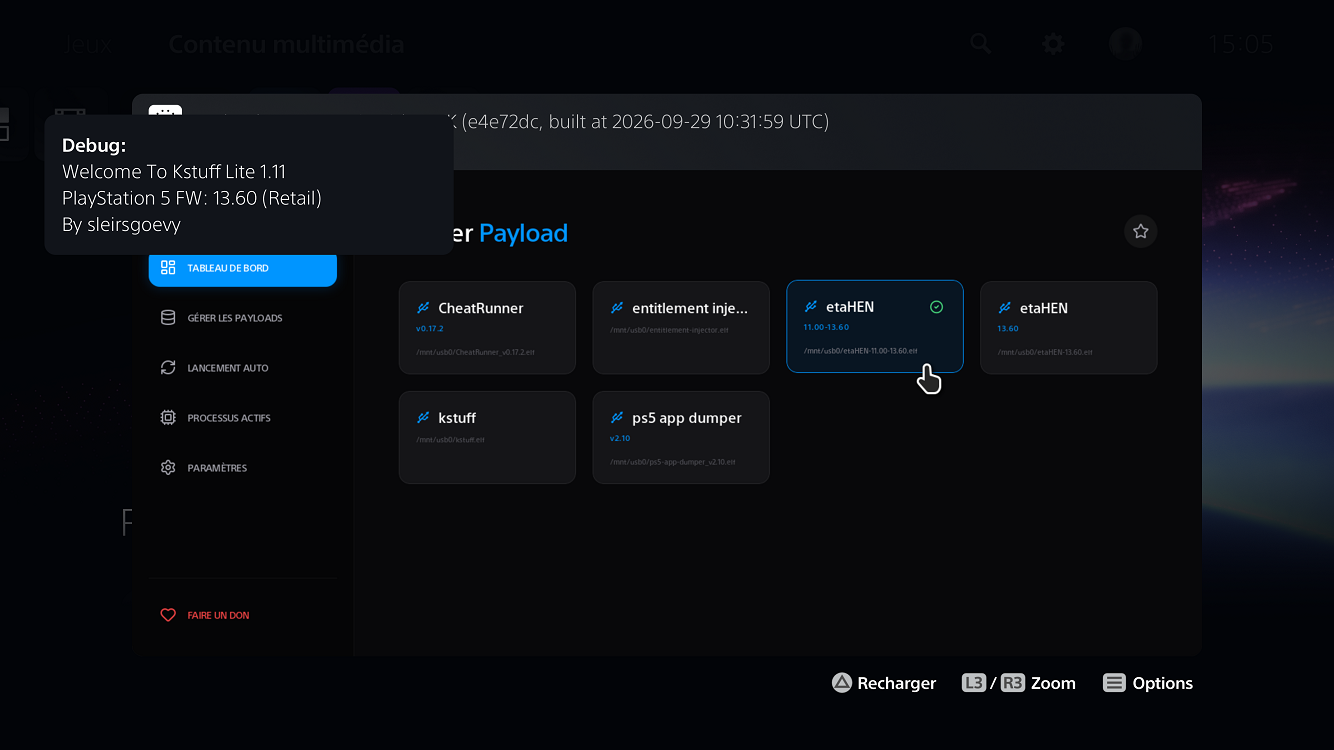
Task: Launch the kstuff payload card
Action: click(x=487, y=438)
